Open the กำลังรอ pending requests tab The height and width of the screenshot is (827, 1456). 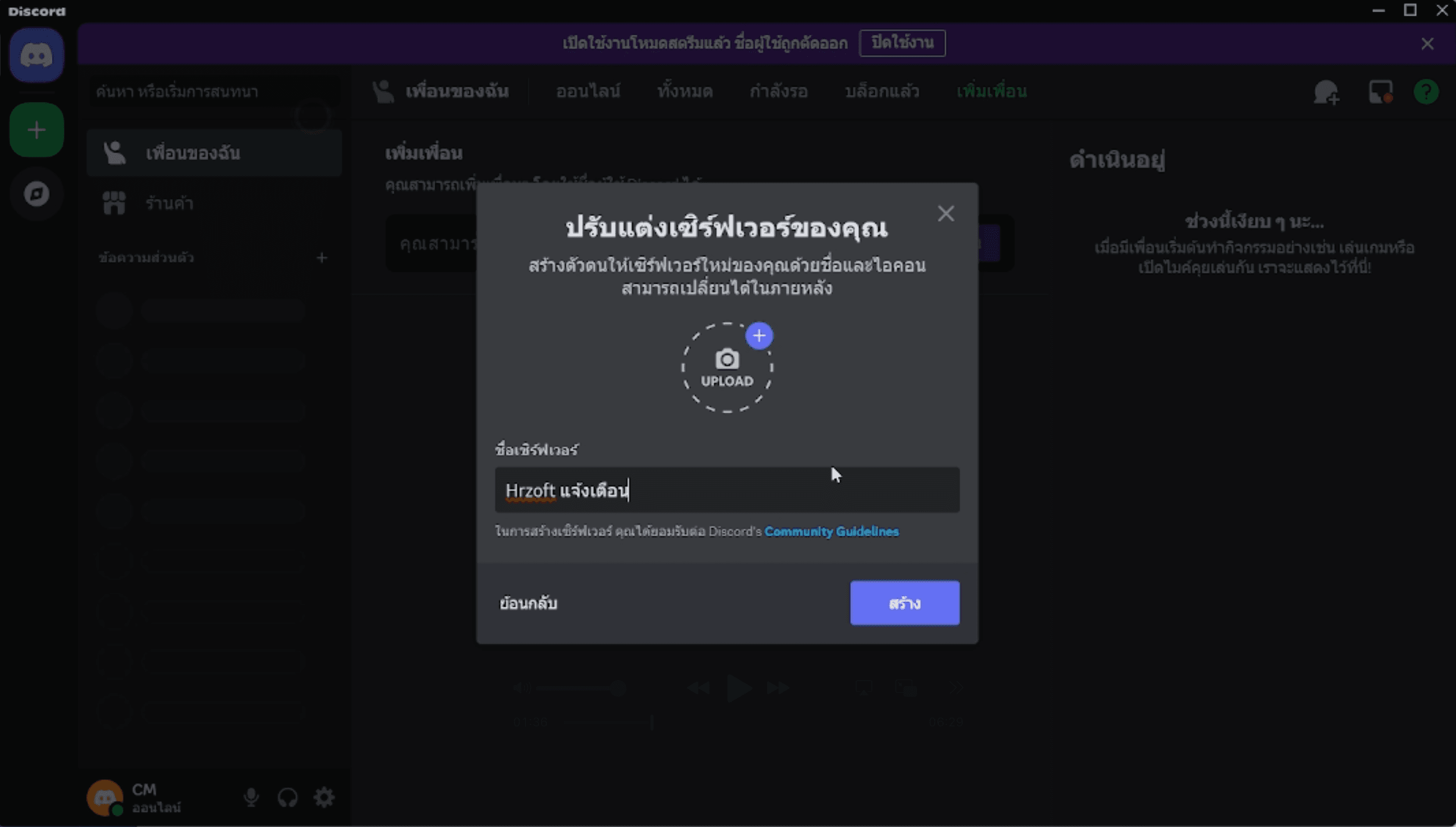[x=779, y=92]
